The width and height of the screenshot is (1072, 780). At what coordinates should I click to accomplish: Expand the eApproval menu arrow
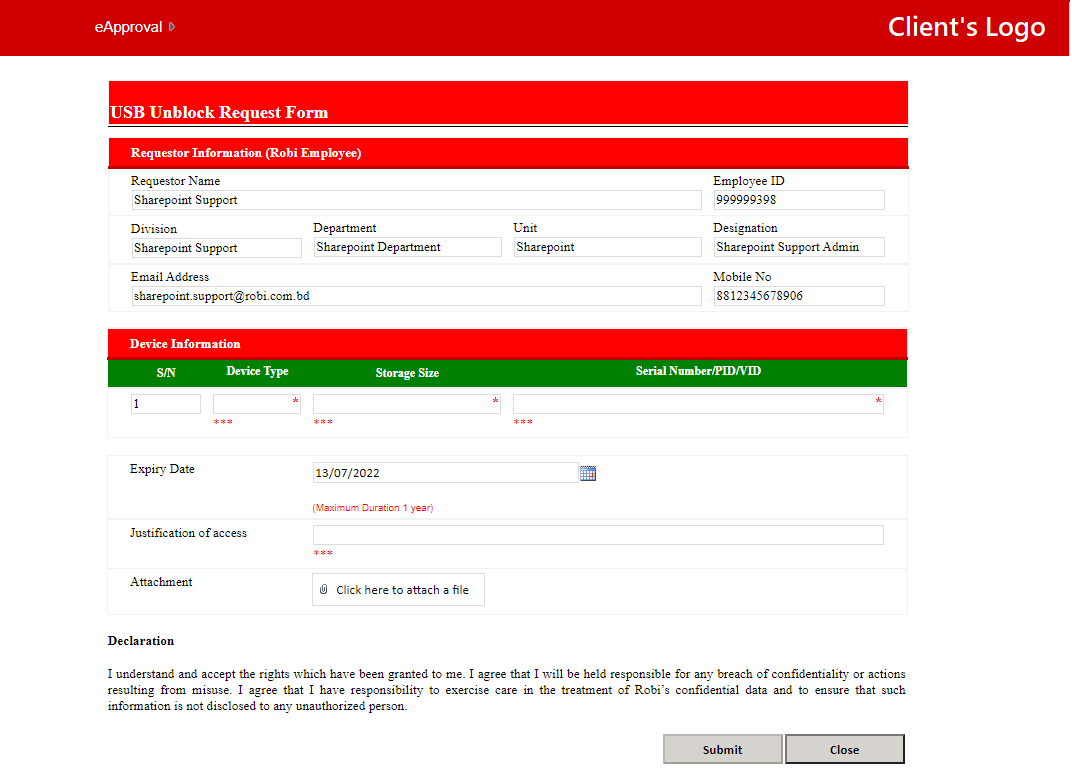[172, 27]
